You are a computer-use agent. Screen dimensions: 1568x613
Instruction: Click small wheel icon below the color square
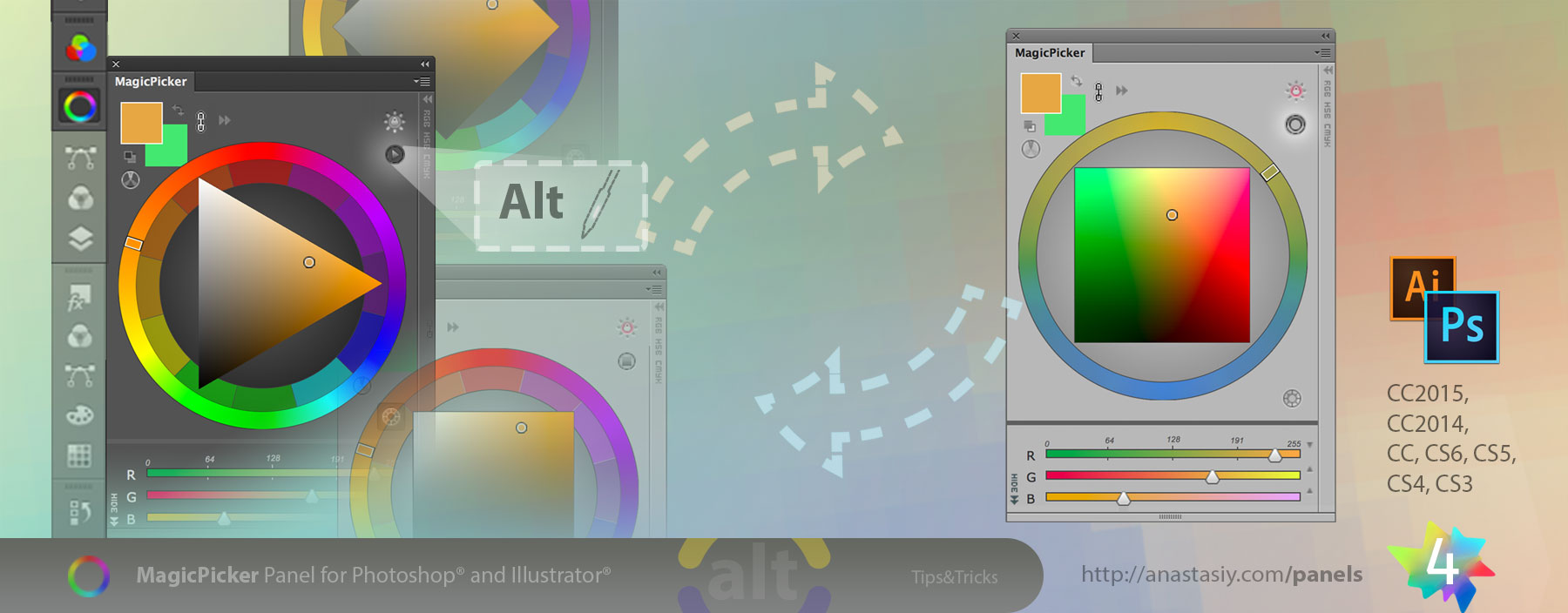pos(1292,399)
